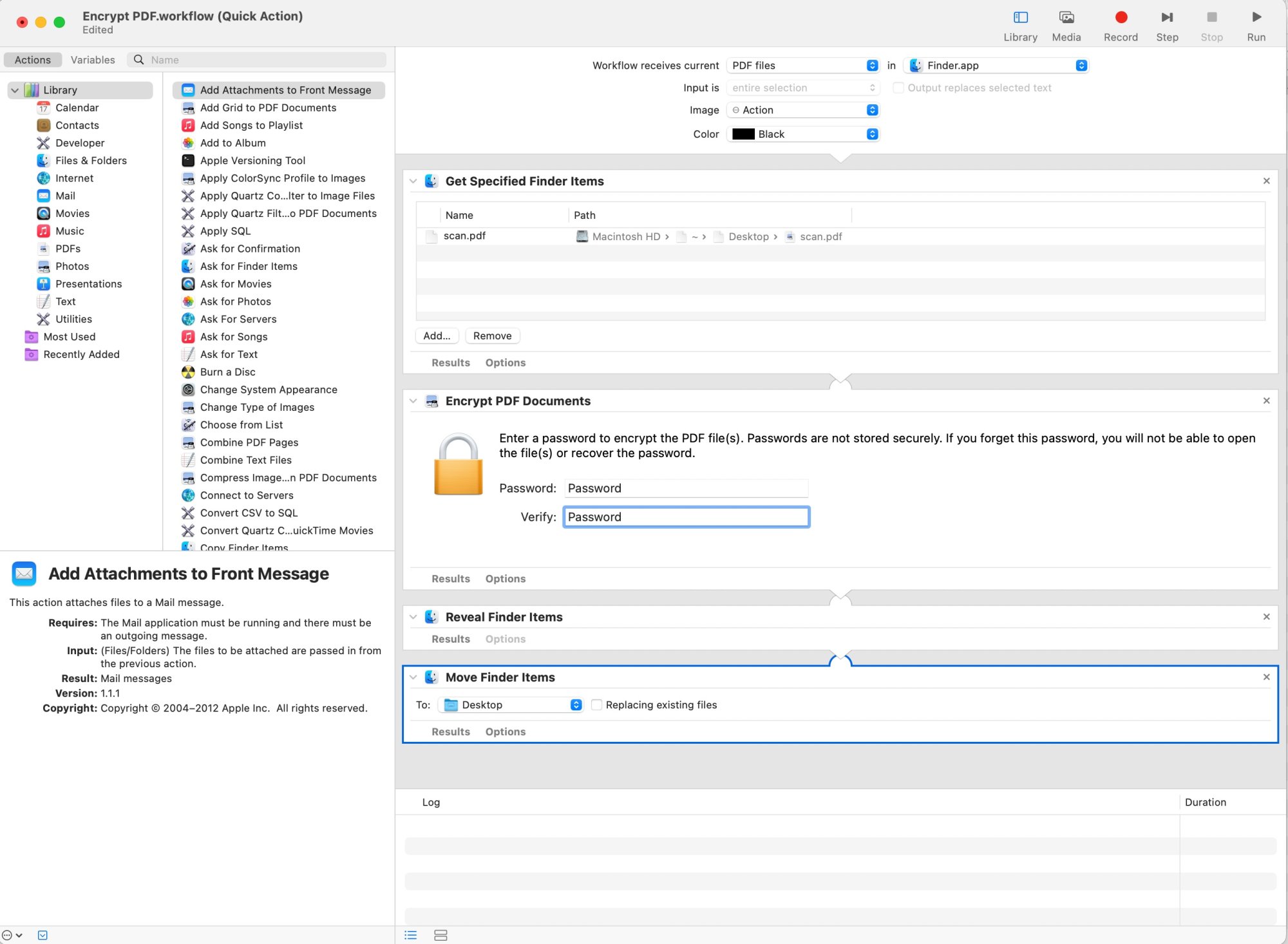Open the Black color dropdown

803,134
